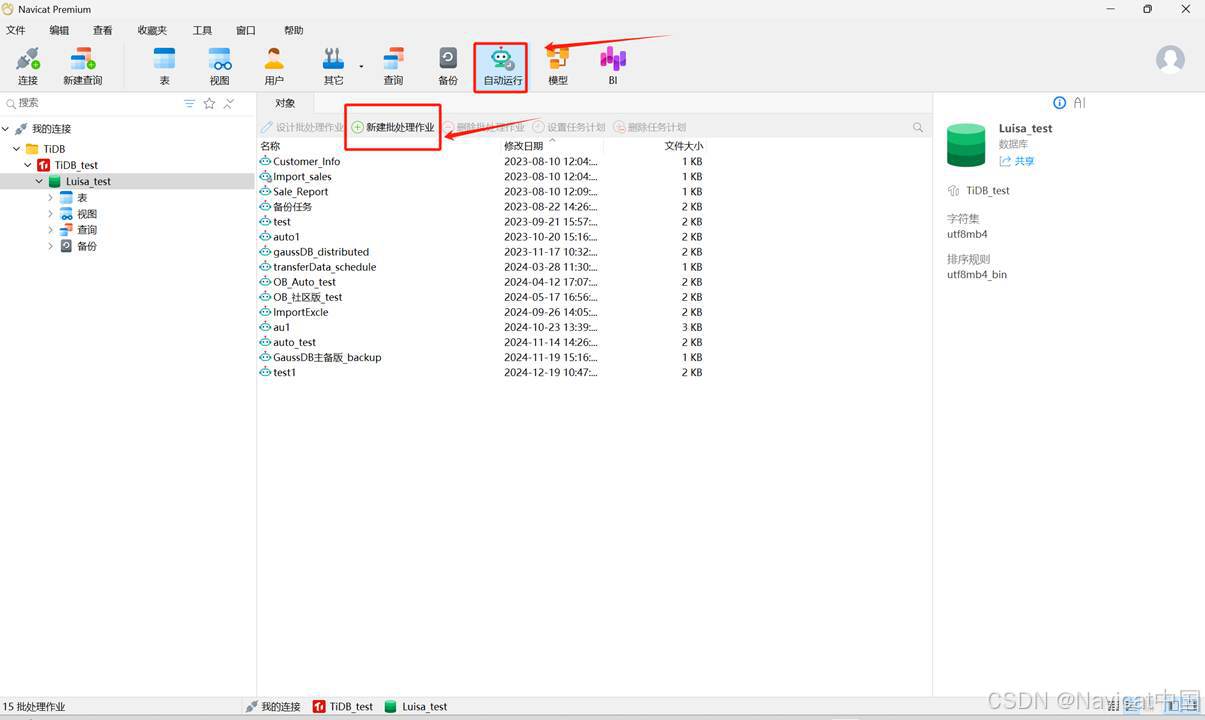Image resolution: width=1205 pixels, height=720 pixels.
Task: Select the Import_sales batch job
Action: (x=302, y=176)
